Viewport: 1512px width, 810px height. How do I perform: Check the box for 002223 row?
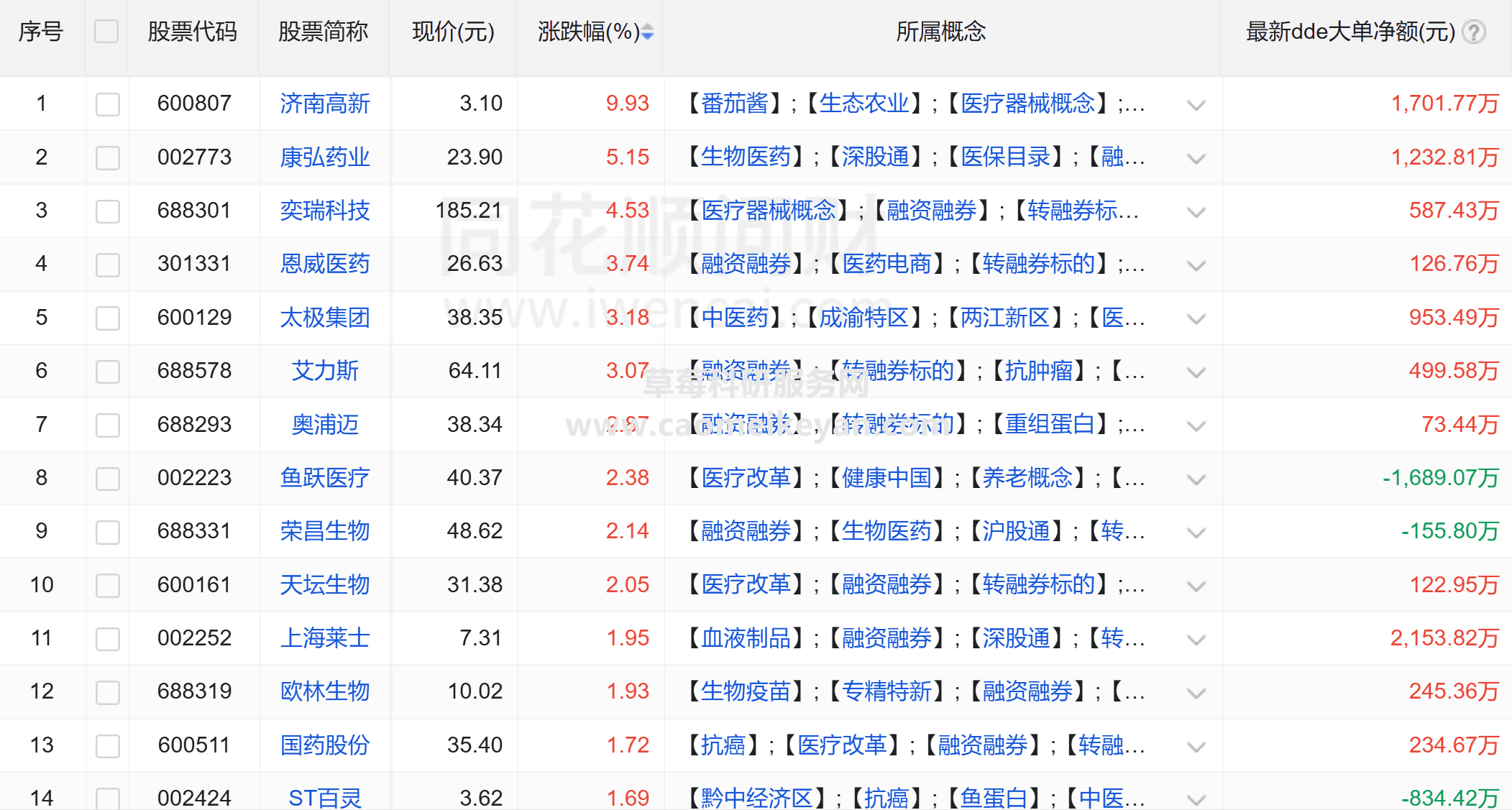[x=108, y=479]
